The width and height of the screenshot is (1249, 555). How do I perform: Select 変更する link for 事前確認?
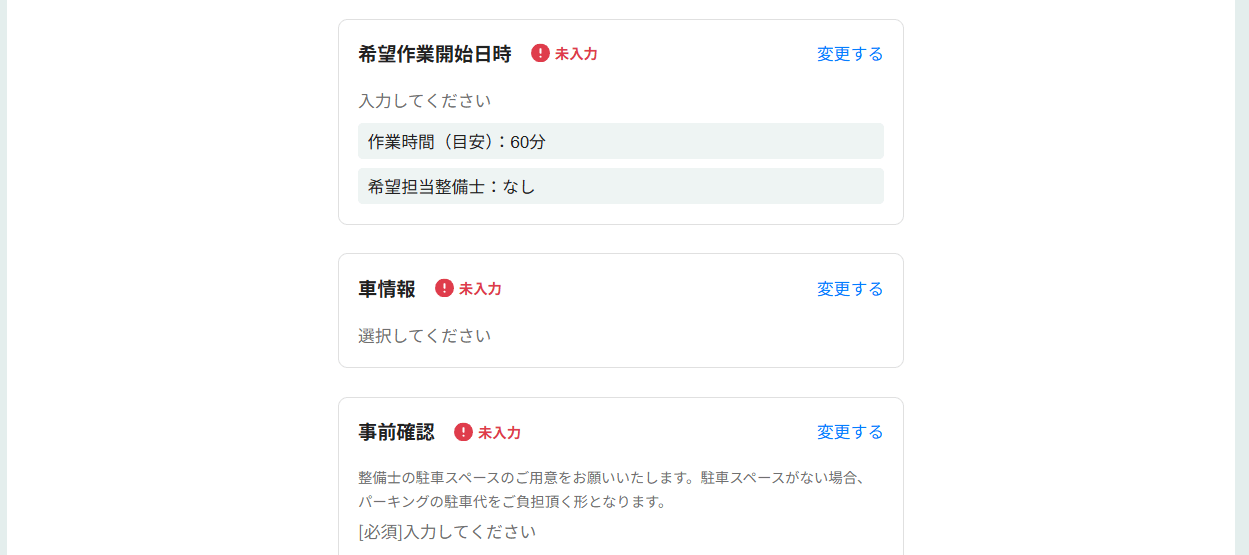click(x=850, y=432)
